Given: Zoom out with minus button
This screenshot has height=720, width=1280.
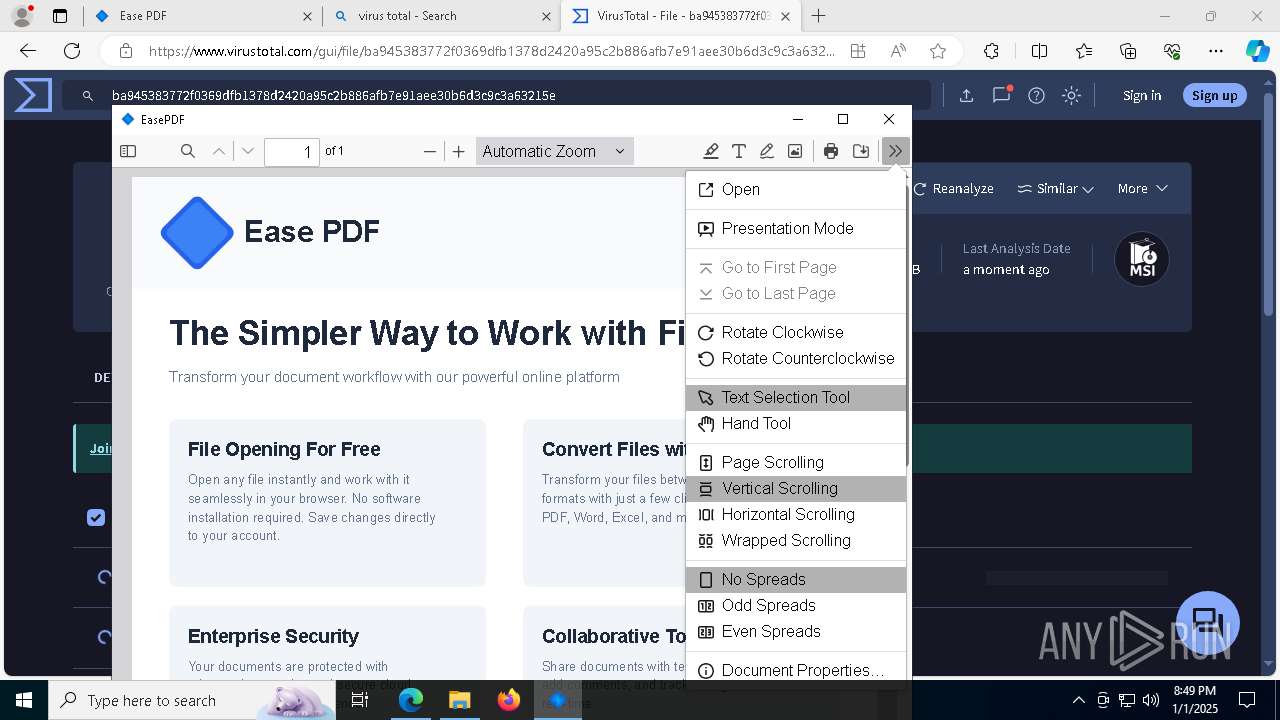Looking at the screenshot, I should click(430, 151).
